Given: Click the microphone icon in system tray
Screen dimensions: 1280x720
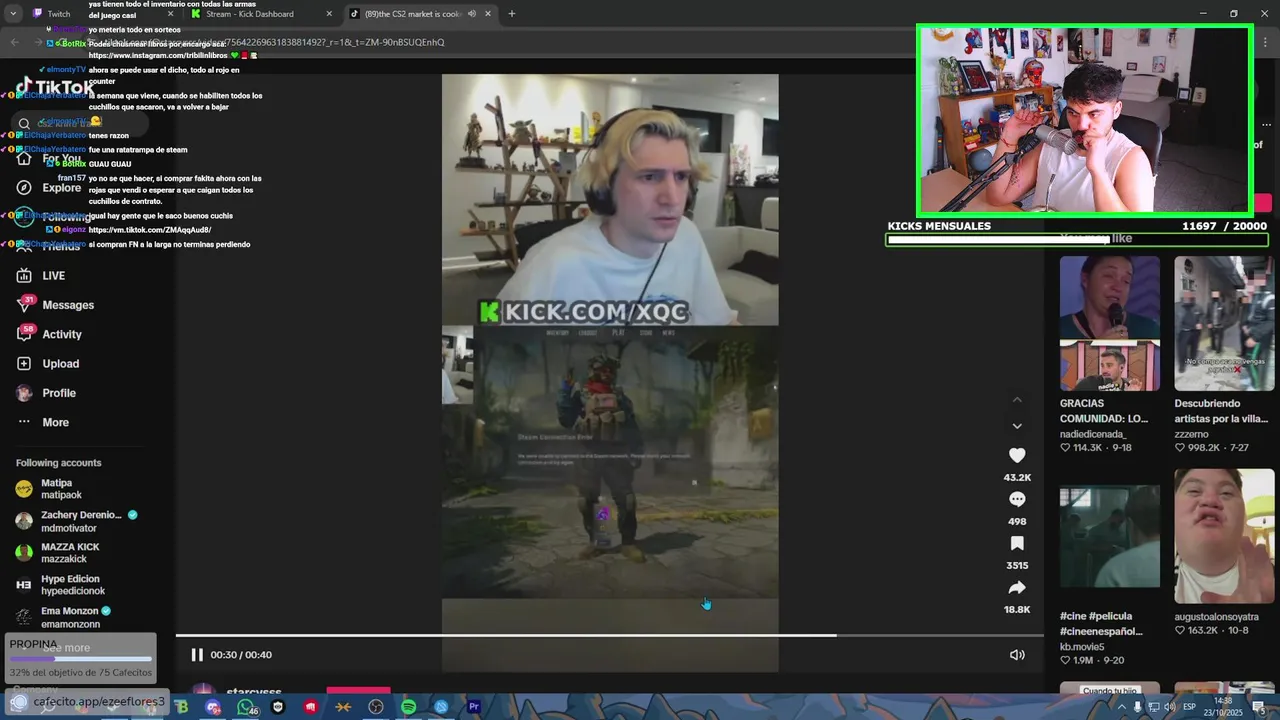Looking at the screenshot, I should point(1138,707).
